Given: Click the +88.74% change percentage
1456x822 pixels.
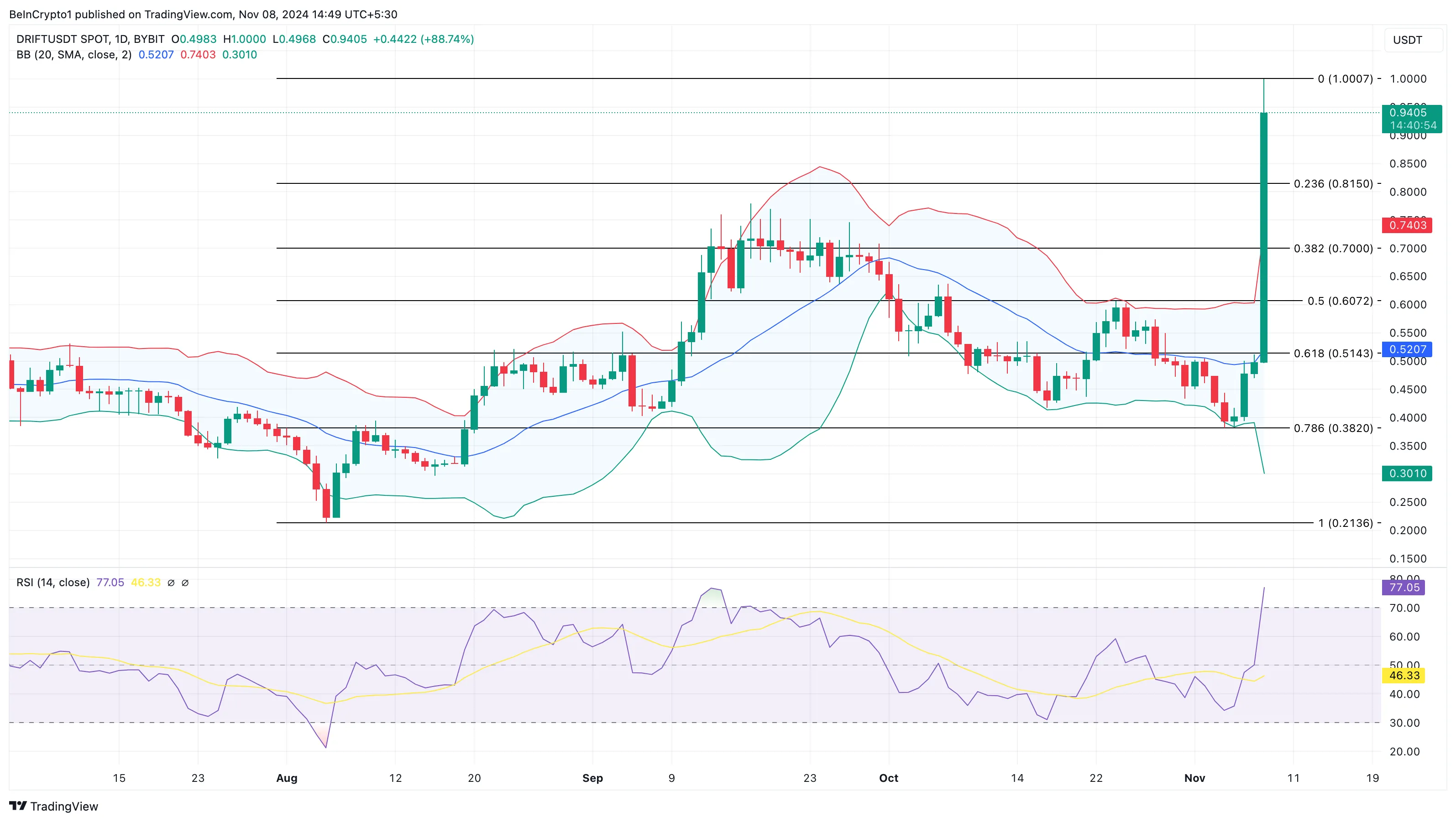Looking at the screenshot, I should coord(446,40).
